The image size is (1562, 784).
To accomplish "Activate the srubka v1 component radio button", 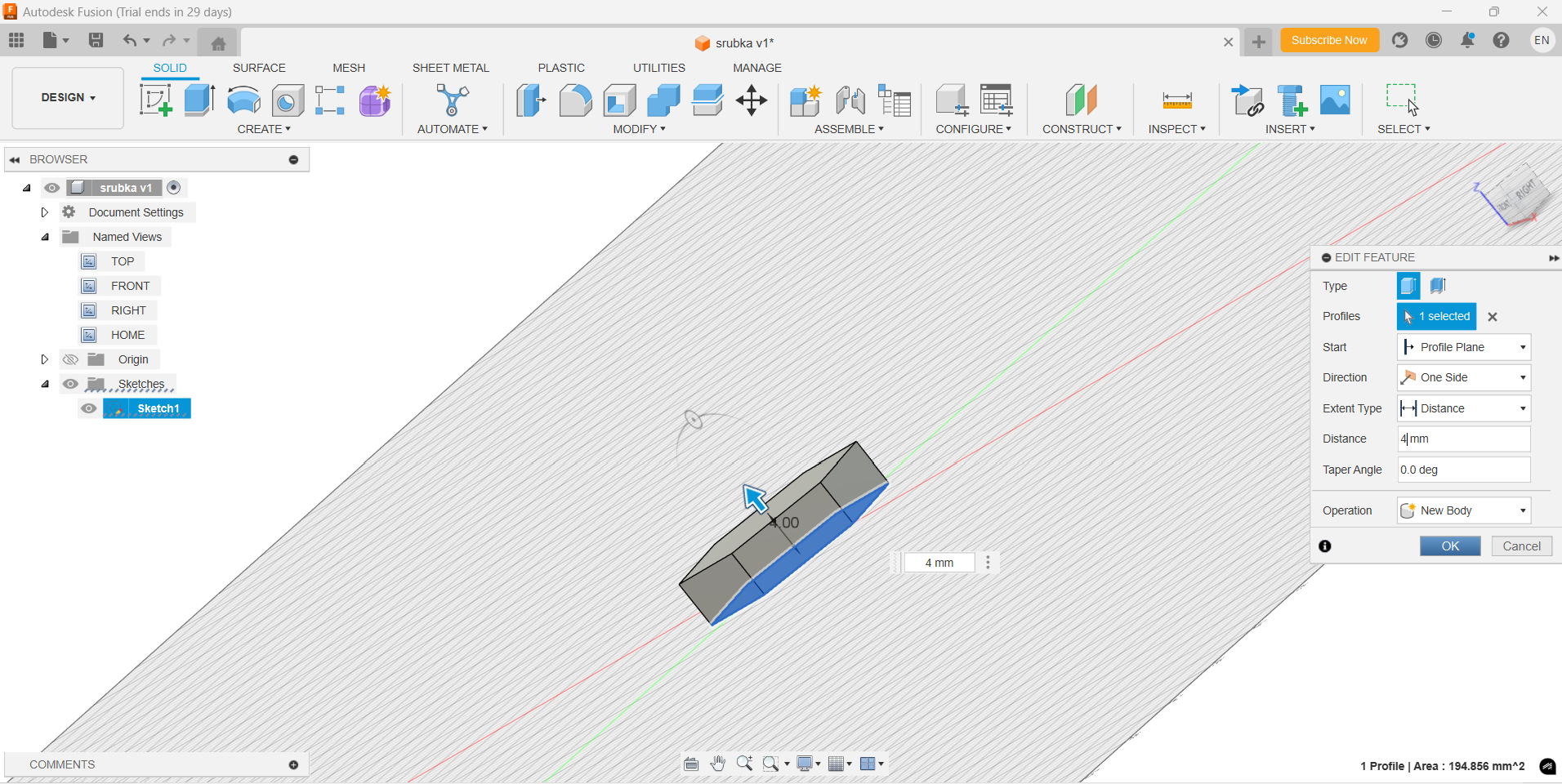I will (x=173, y=188).
